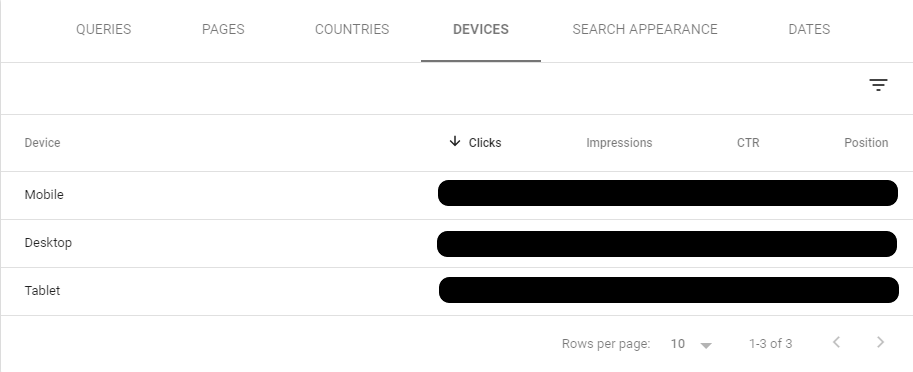This screenshot has width=913, height=372.
Task: Click the Device column header
Action: pos(42,143)
